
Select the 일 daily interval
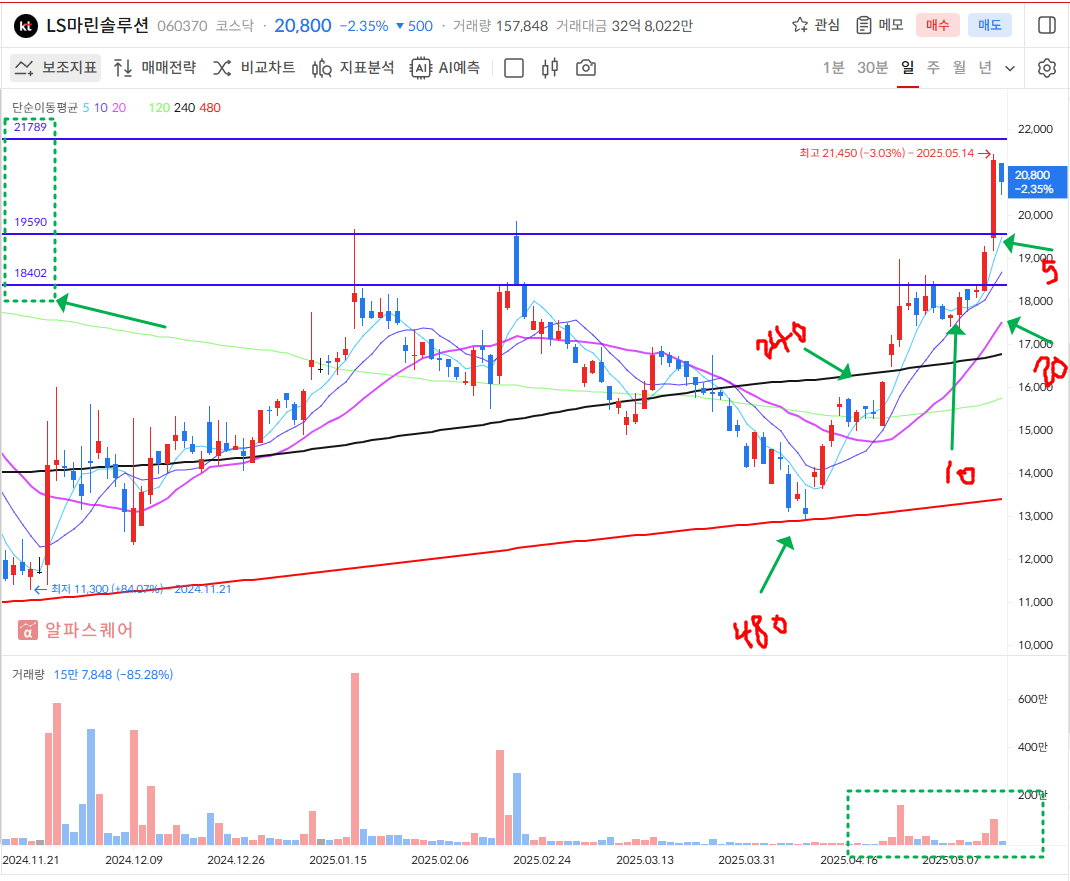(x=908, y=68)
